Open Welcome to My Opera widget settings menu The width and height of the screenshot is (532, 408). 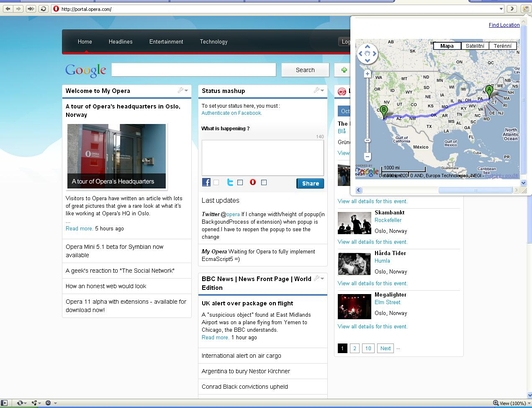coord(183,90)
